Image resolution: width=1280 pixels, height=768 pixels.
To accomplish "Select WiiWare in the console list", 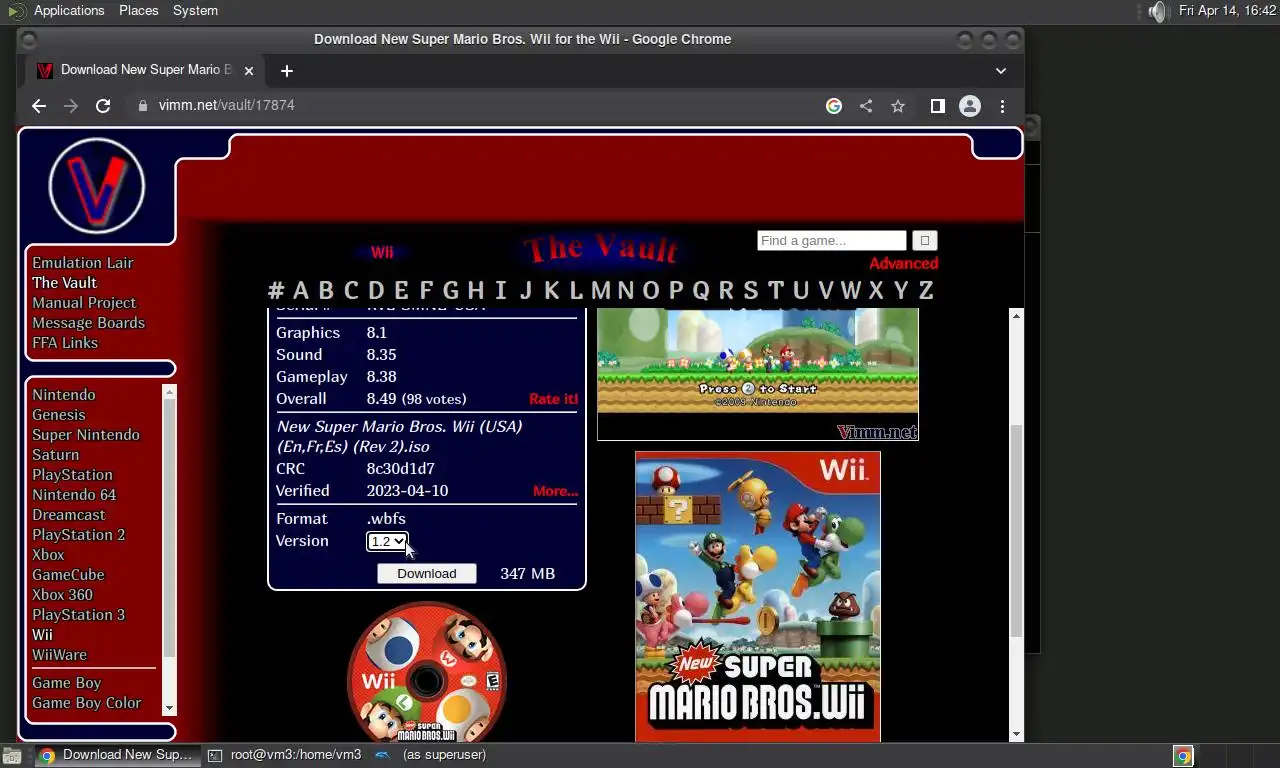I will click(59, 654).
